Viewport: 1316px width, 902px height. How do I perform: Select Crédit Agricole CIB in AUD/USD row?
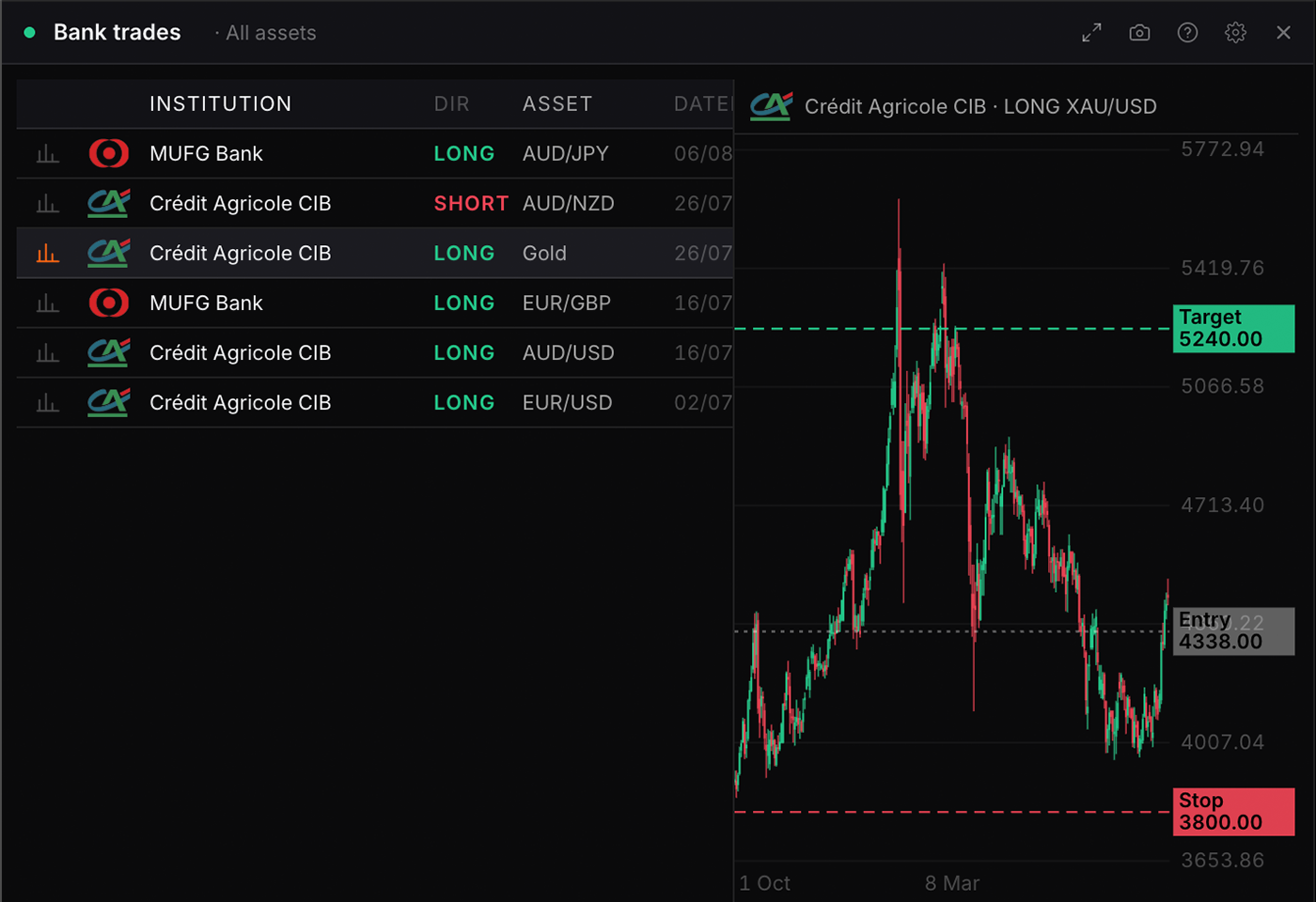pyautogui.click(x=240, y=352)
